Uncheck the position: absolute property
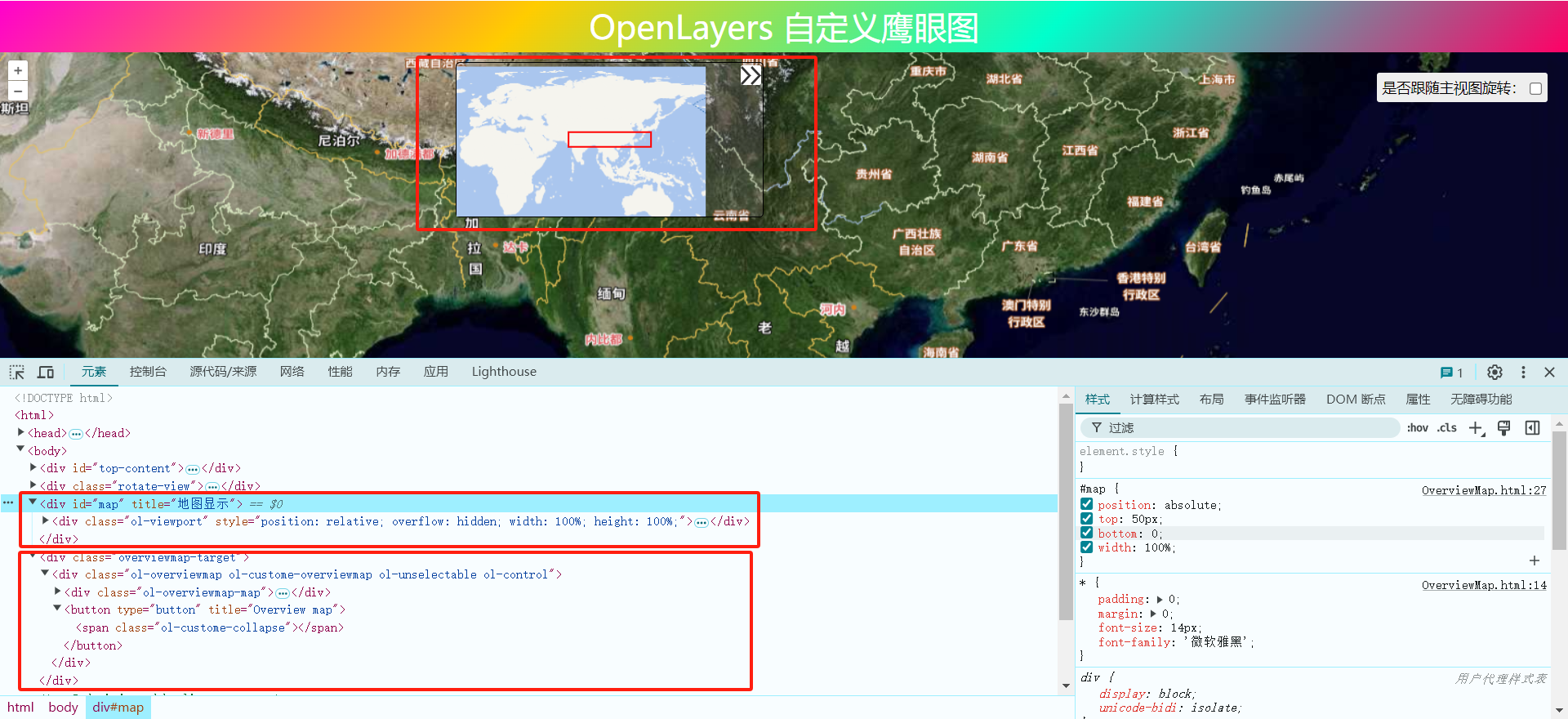Viewport: 1568px width, 719px height. coord(1086,505)
